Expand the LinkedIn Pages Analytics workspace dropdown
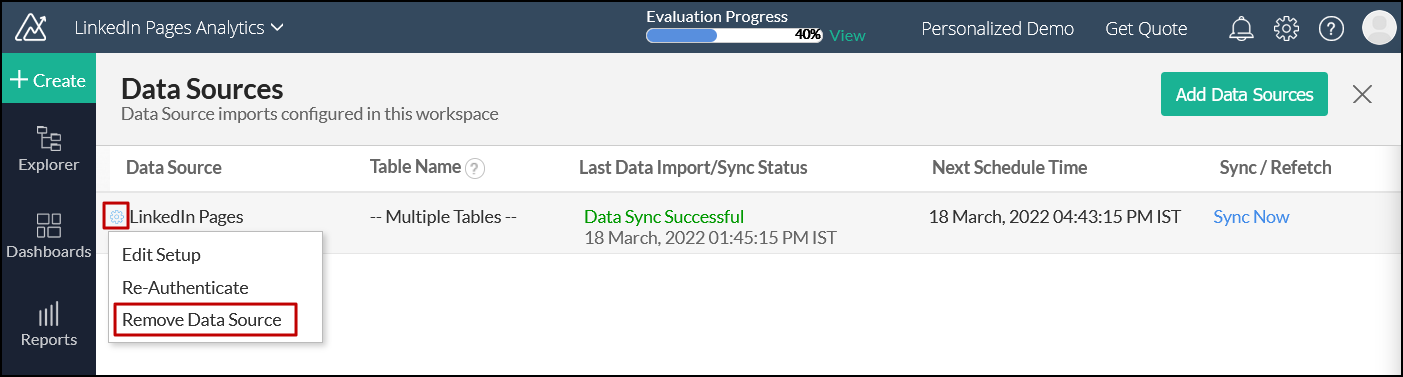 [179, 28]
